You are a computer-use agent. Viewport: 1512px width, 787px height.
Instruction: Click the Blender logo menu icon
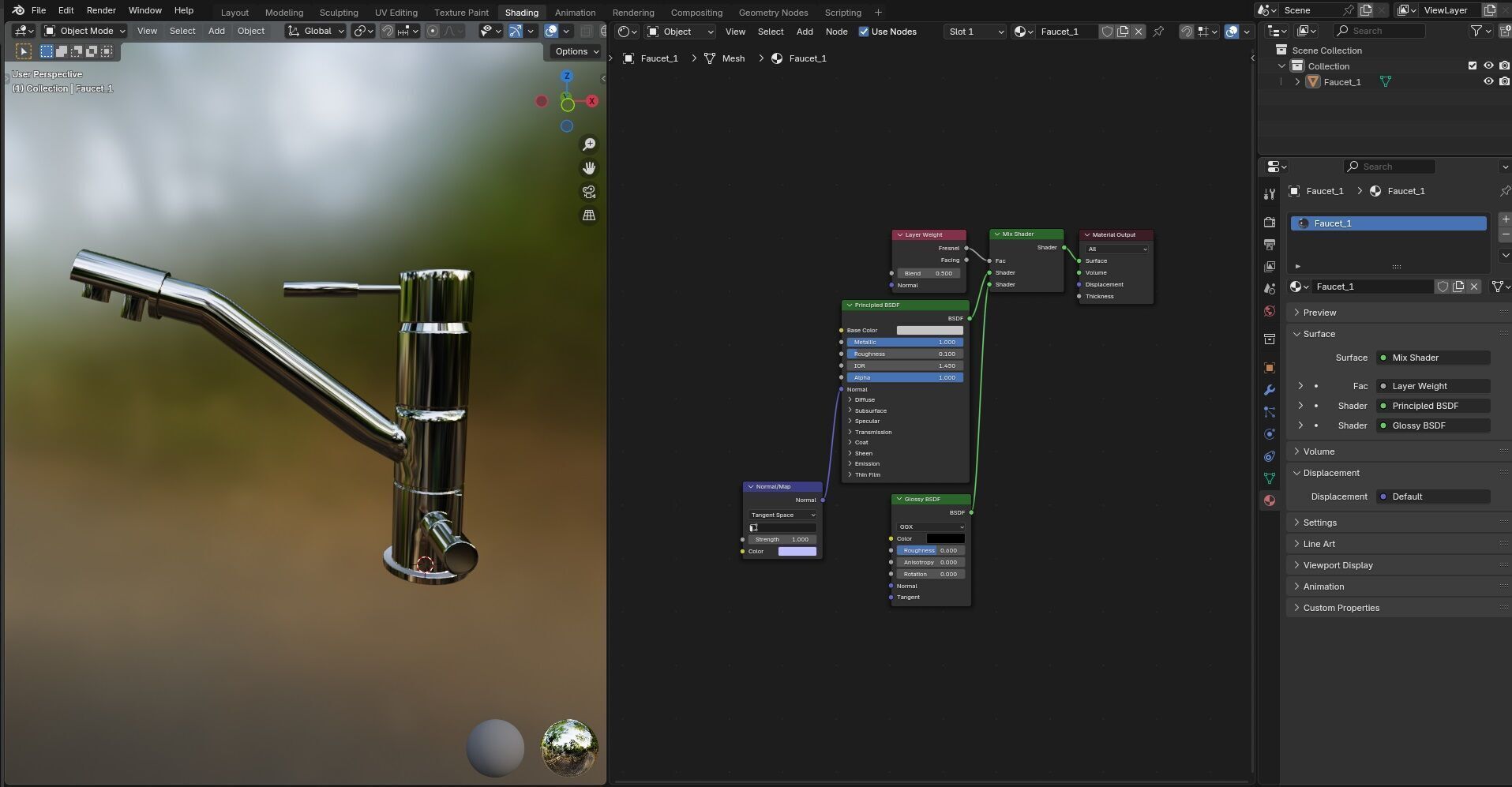(x=17, y=10)
